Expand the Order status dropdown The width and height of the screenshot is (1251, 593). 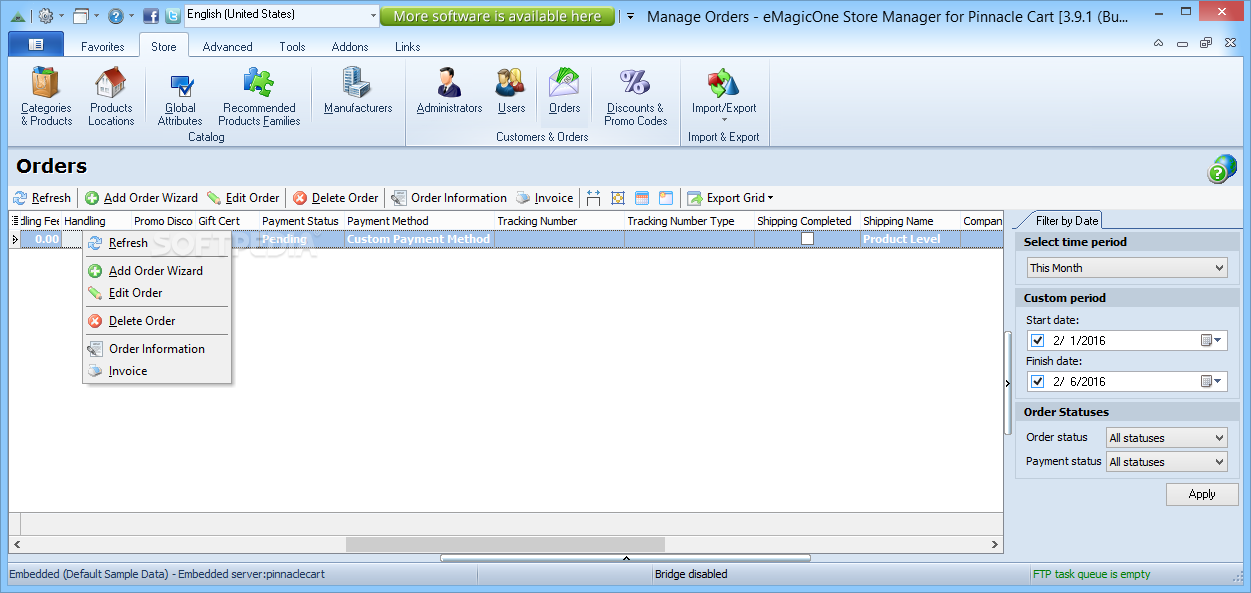point(1166,438)
